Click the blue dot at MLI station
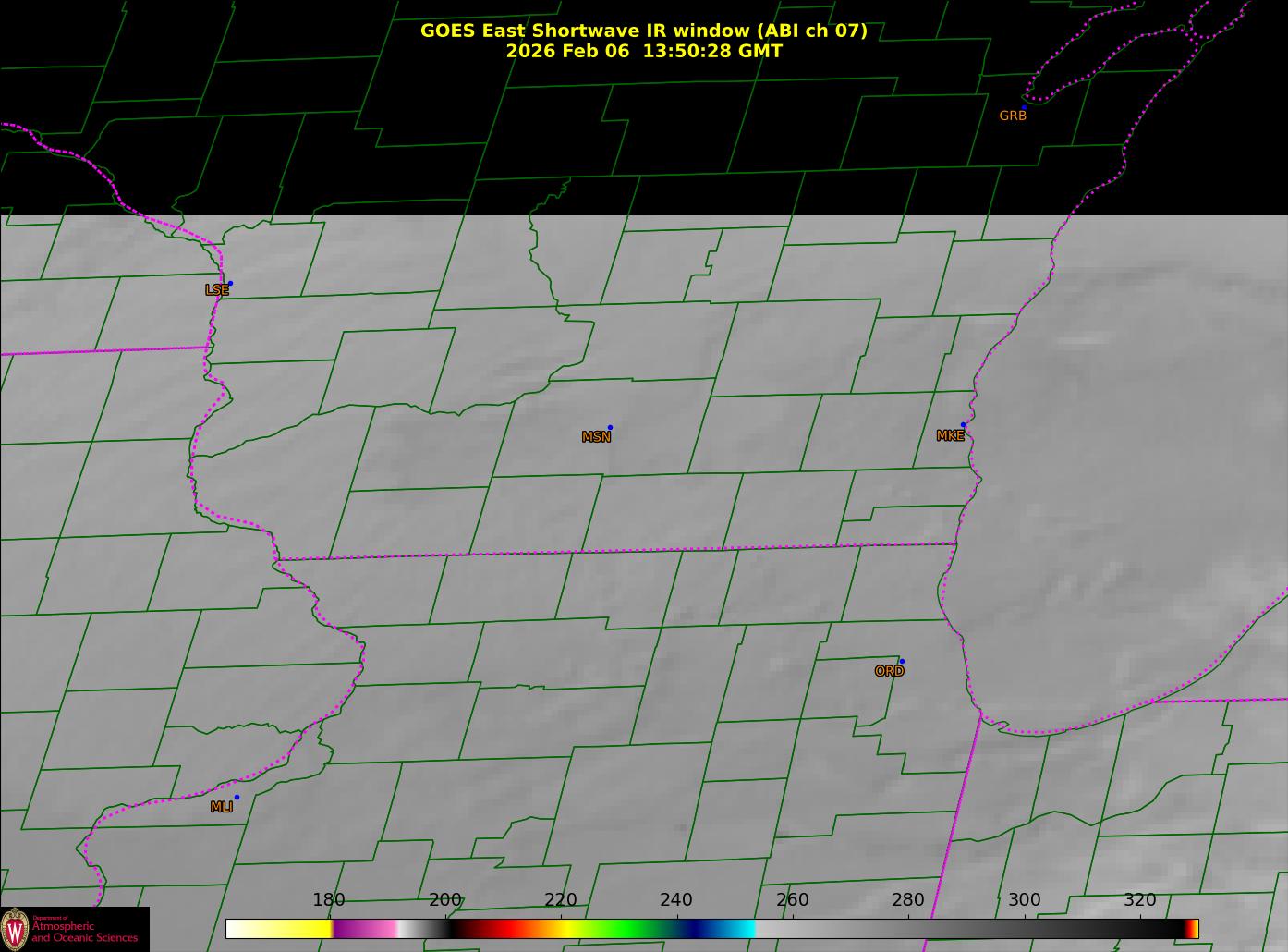The width and height of the screenshot is (1288, 952). [237, 798]
